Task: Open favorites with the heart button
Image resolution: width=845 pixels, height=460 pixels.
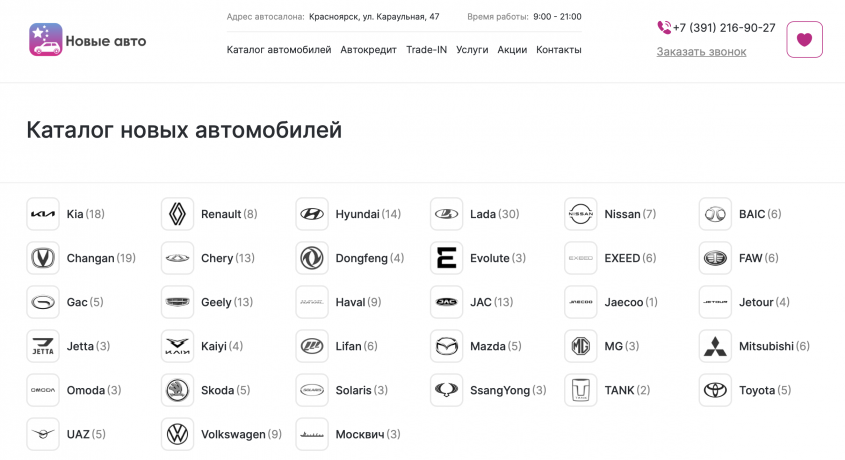Action: (804, 39)
